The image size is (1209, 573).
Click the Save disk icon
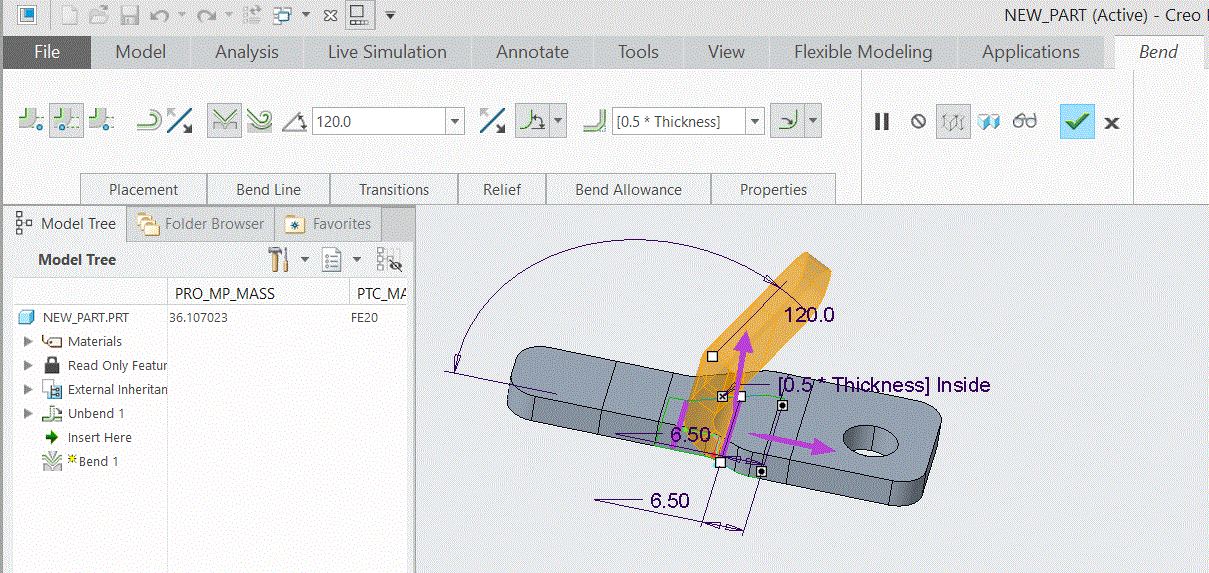tap(129, 15)
